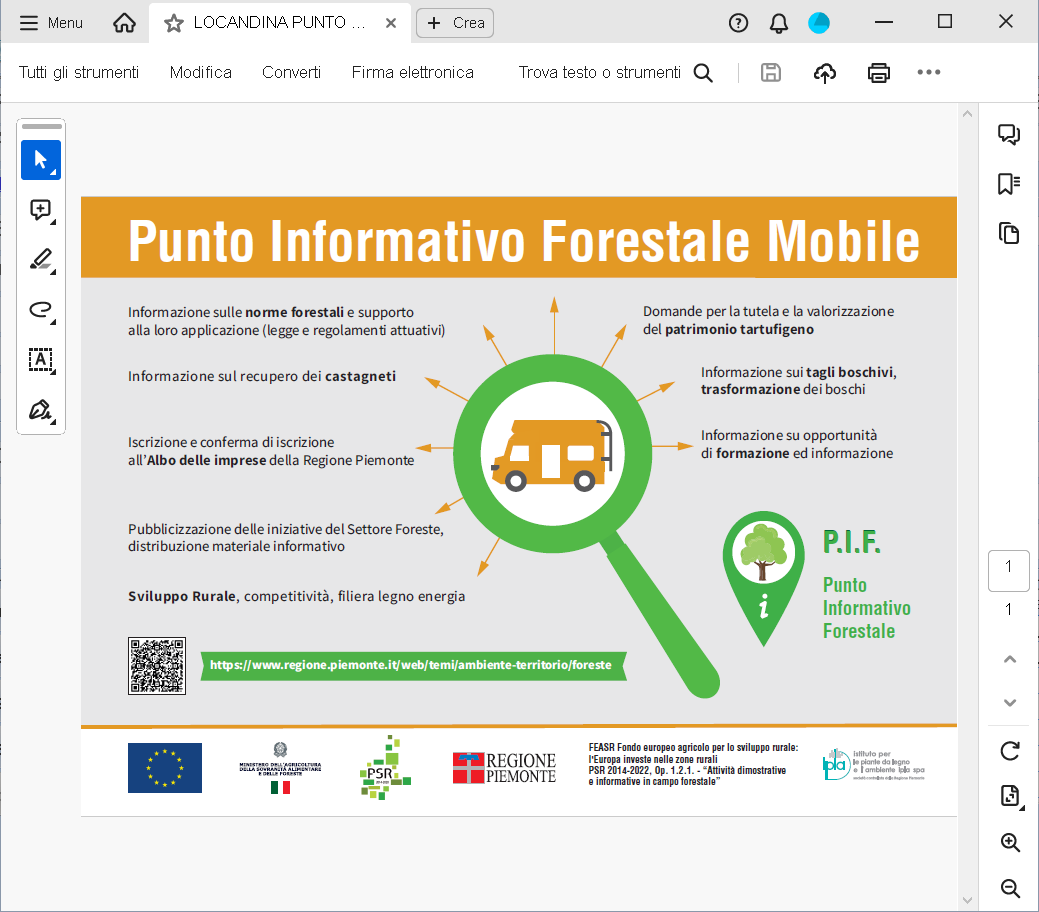Image resolution: width=1039 pixels, height=912 pixels.
Task: Activate the text box selection tool
Action: [41, 360]
